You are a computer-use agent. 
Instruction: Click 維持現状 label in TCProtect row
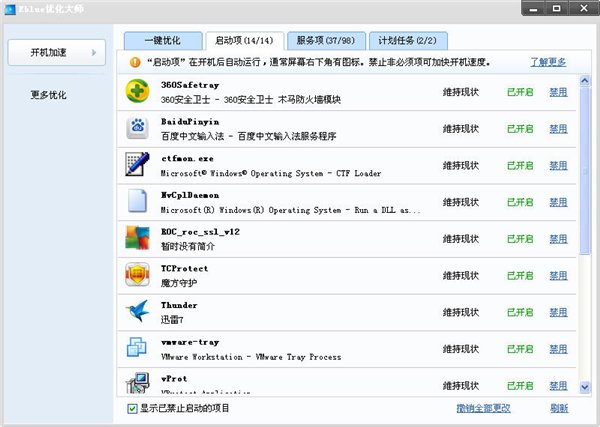[461, 276]
